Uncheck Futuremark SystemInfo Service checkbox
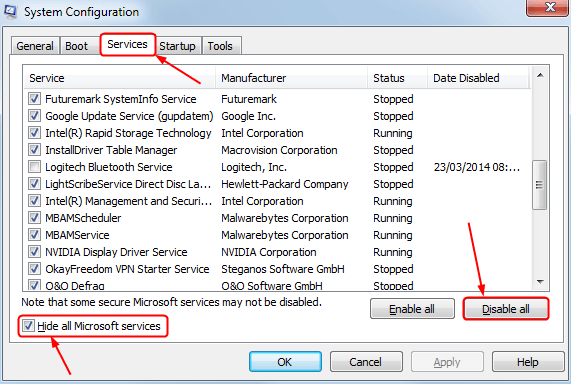This screenshot has width=571, height=384. pyautogui.click(x=35, y=99)
